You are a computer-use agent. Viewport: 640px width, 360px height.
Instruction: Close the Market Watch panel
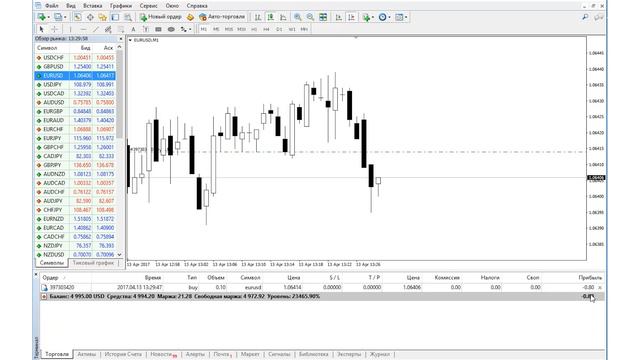coord(121,39)
